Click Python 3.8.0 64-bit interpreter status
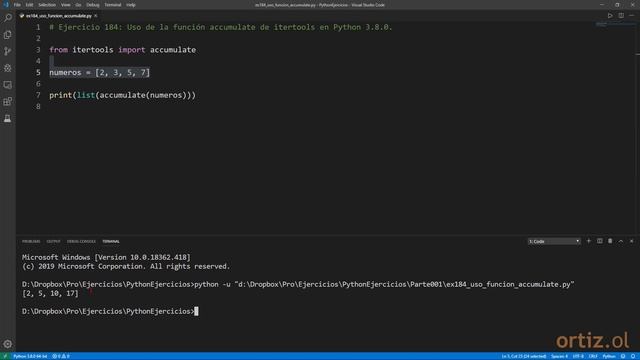The width and height of the screenshot is (640, 360). tap(30, 356)
